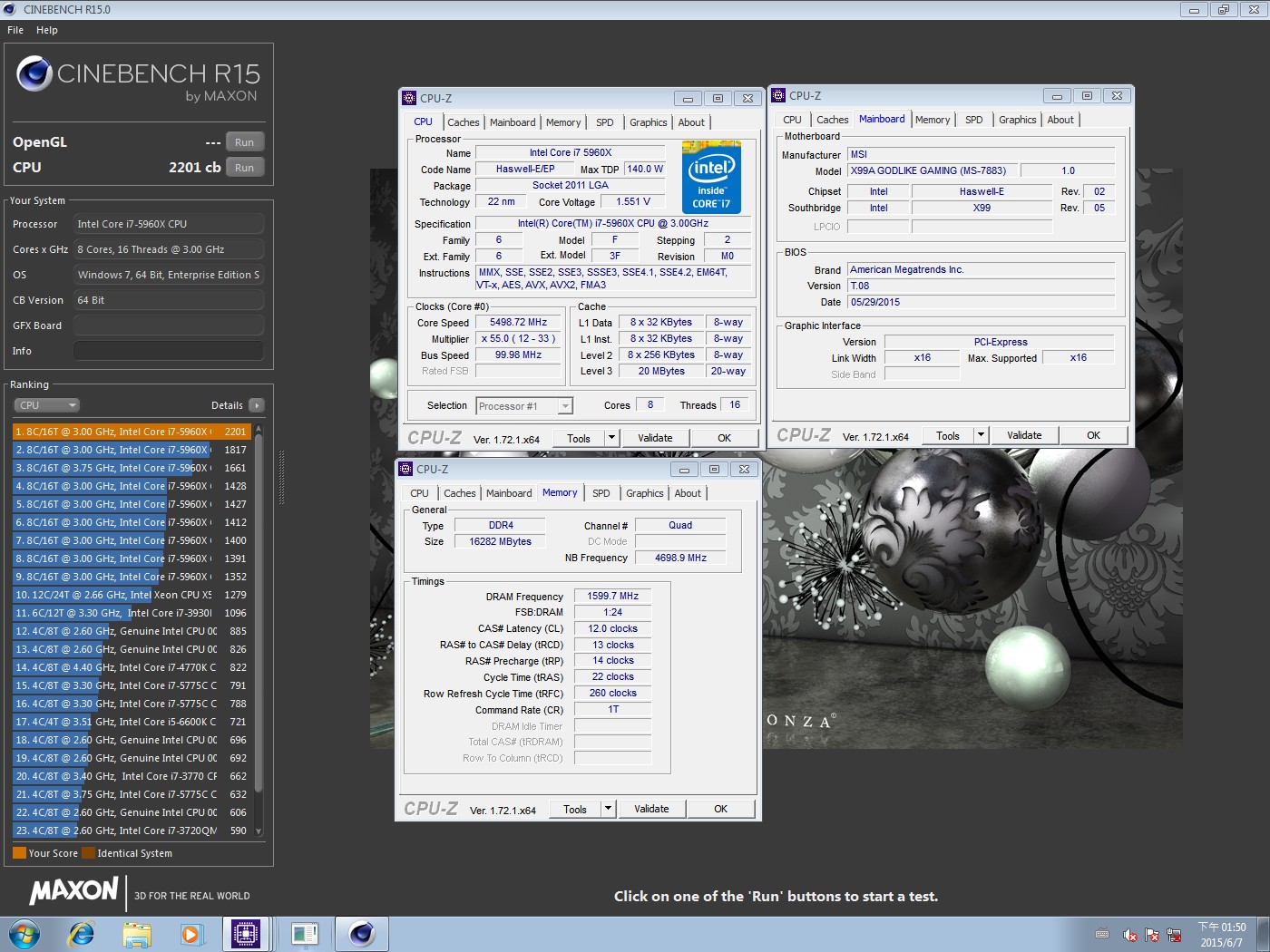
Task: Click the panel splitter grip beside ranking
Action: pyautogui.click(x=281, y=476)
